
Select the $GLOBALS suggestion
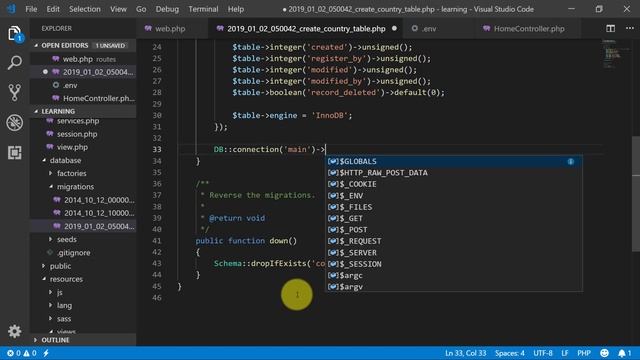453,162
